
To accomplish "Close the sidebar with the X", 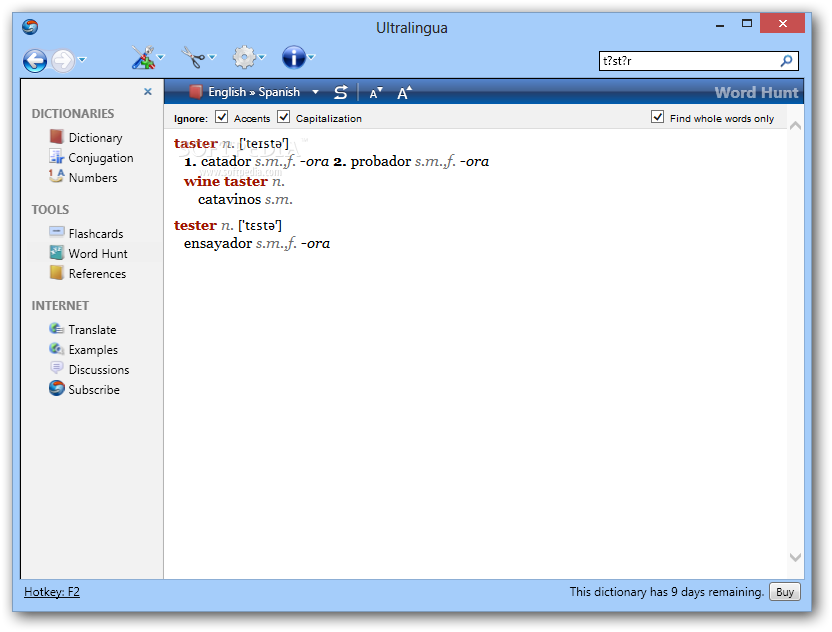I will coord(148,92).
